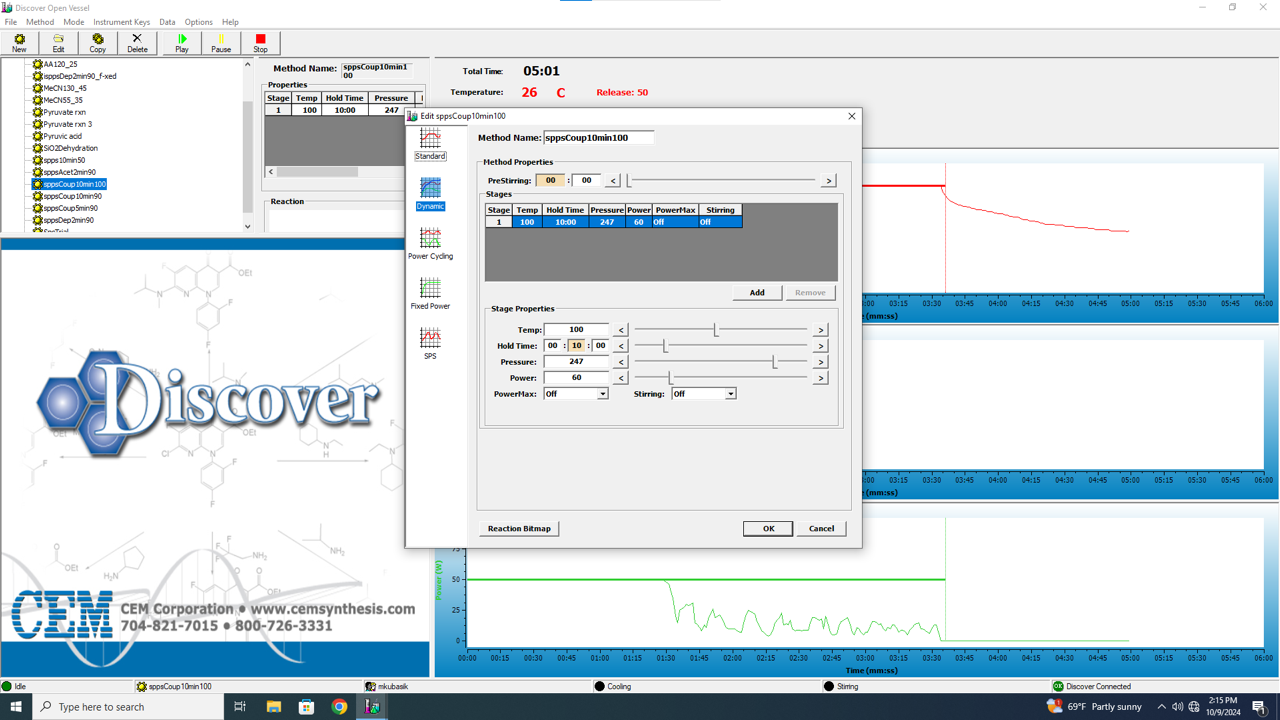
Task: Click the Temp slider track
Action: pos(760,330)
